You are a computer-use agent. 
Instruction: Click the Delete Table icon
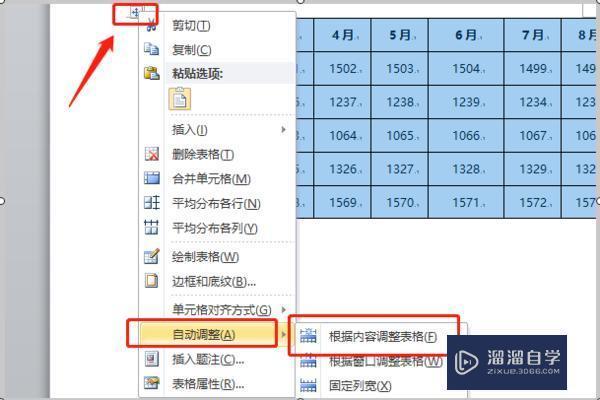tap(152, 154)
